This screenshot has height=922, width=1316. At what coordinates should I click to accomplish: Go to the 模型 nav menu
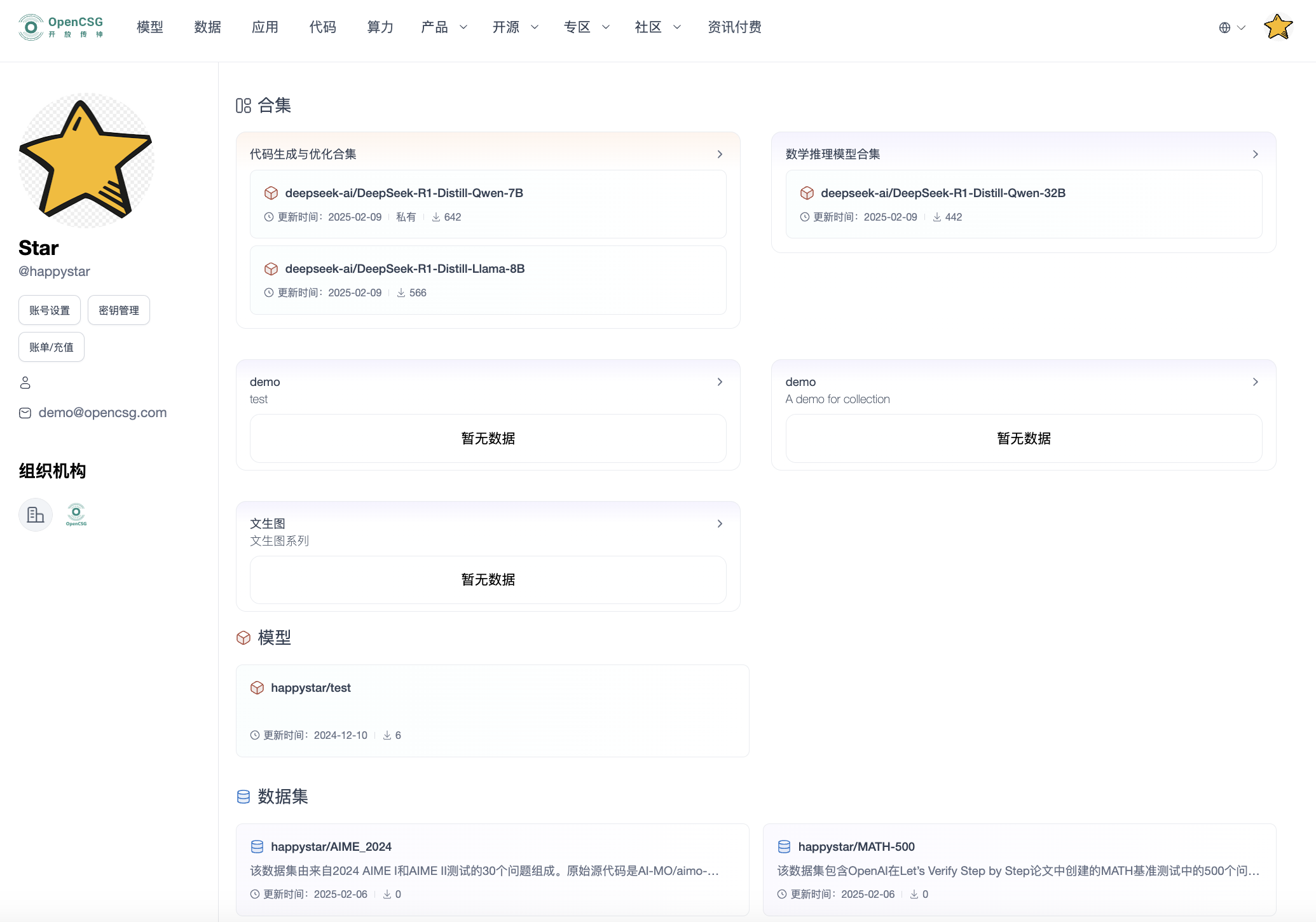(x=150, y=27)
